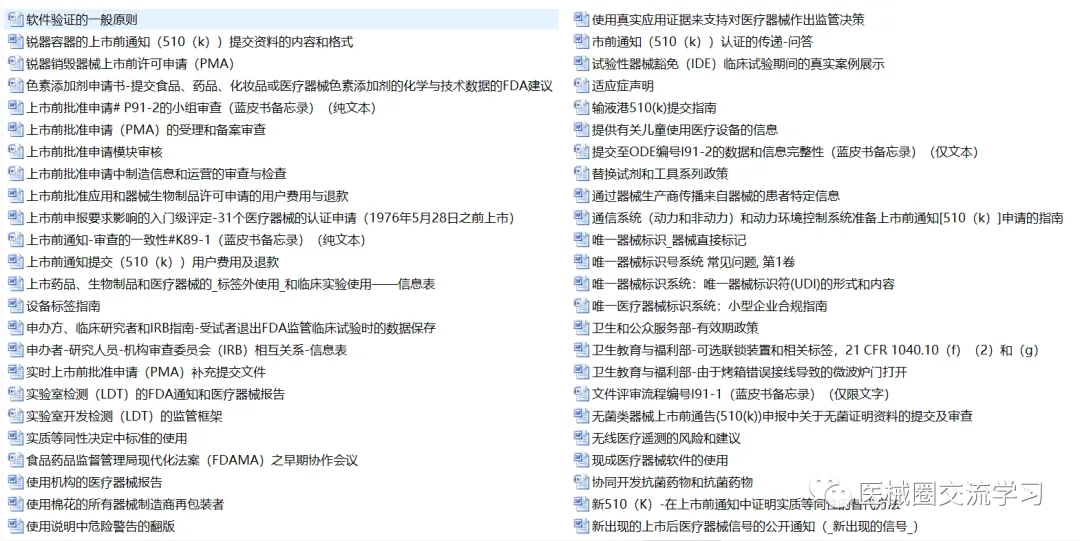
Task: Select file 上市前批准应用和器械生物制品许可申请的用户费用与退款
Action: pos(187,196)
